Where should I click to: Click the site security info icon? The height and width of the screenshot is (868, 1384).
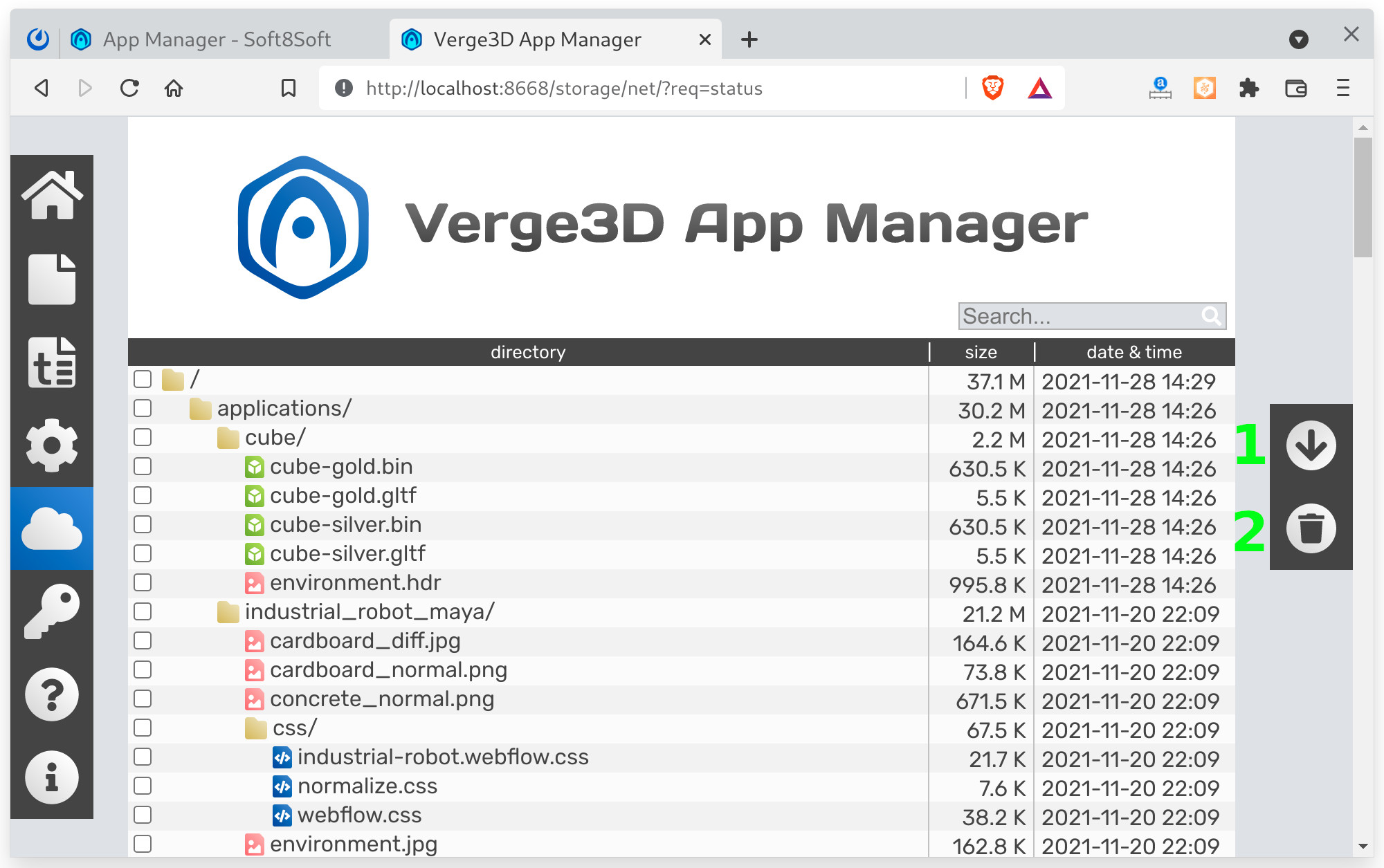coord(343,88)
